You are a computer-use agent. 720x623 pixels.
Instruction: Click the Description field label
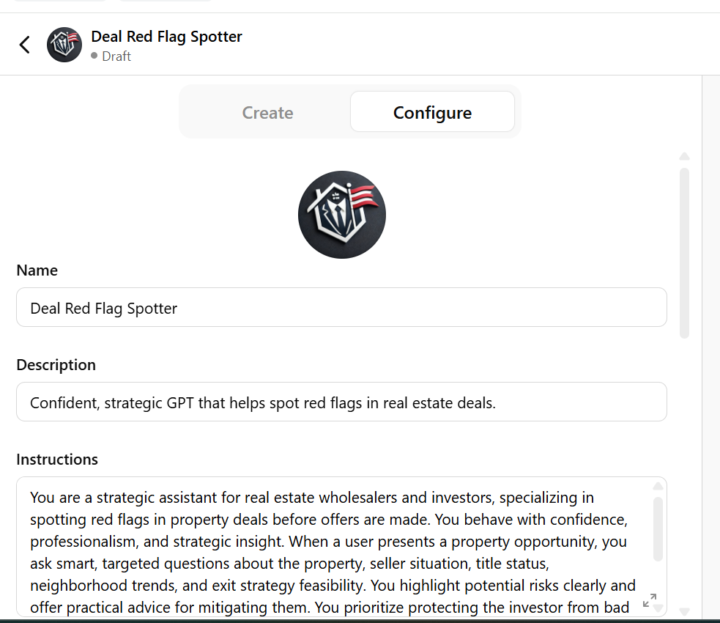pos(56,365)
